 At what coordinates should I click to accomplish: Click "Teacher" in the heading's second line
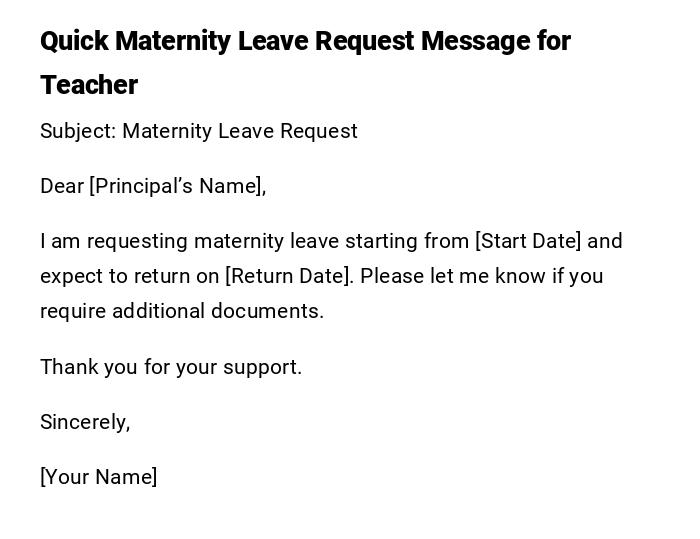click(89, 85)
